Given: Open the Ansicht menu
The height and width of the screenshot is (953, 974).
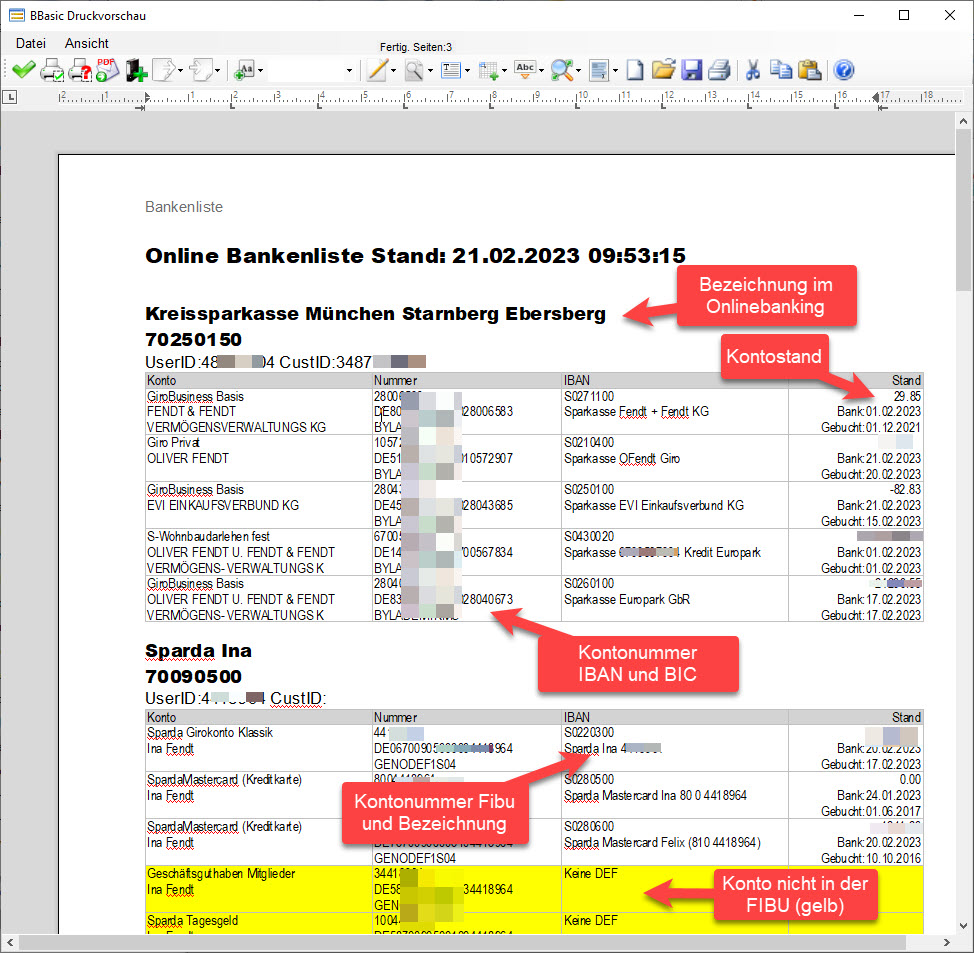Looking at the screenshot, I should tap(86, 43).
